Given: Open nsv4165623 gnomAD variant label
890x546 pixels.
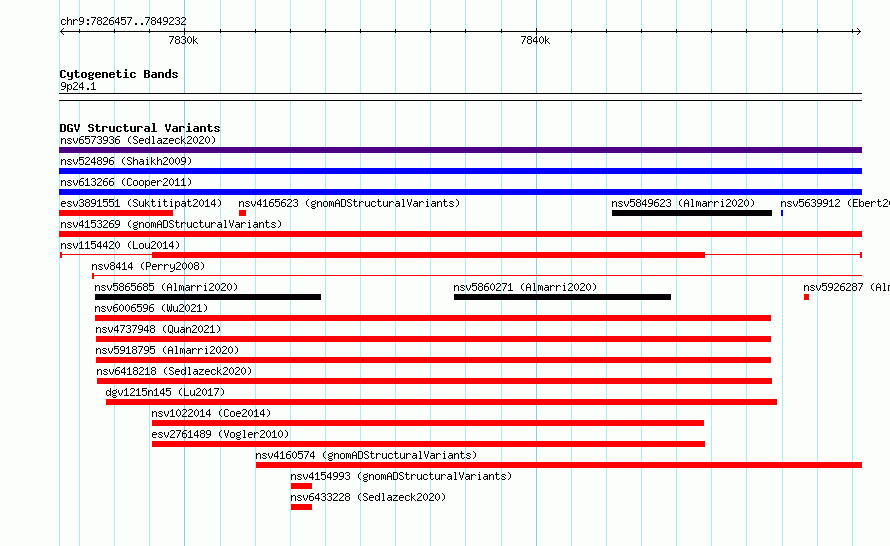Looking at the screenshot, I should tap(349, 203).
